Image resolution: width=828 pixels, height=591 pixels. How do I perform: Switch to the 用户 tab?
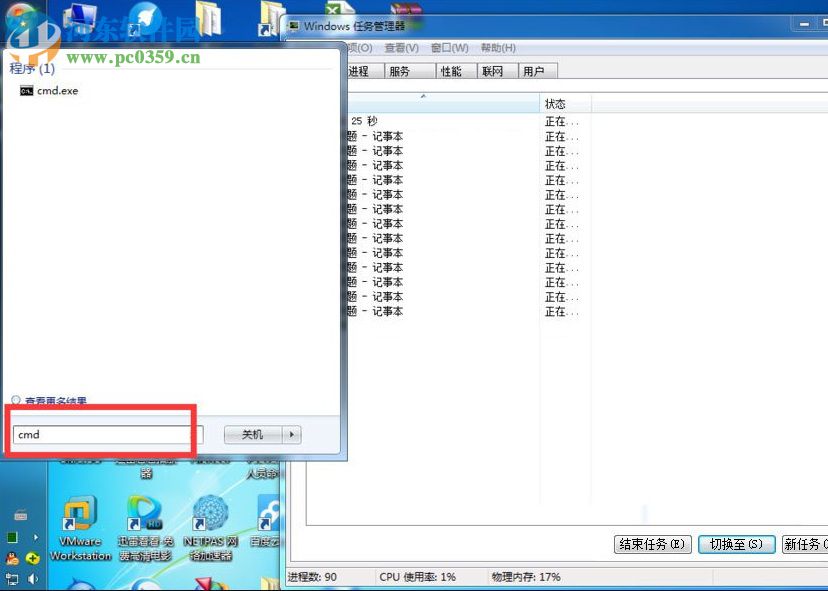533,70
